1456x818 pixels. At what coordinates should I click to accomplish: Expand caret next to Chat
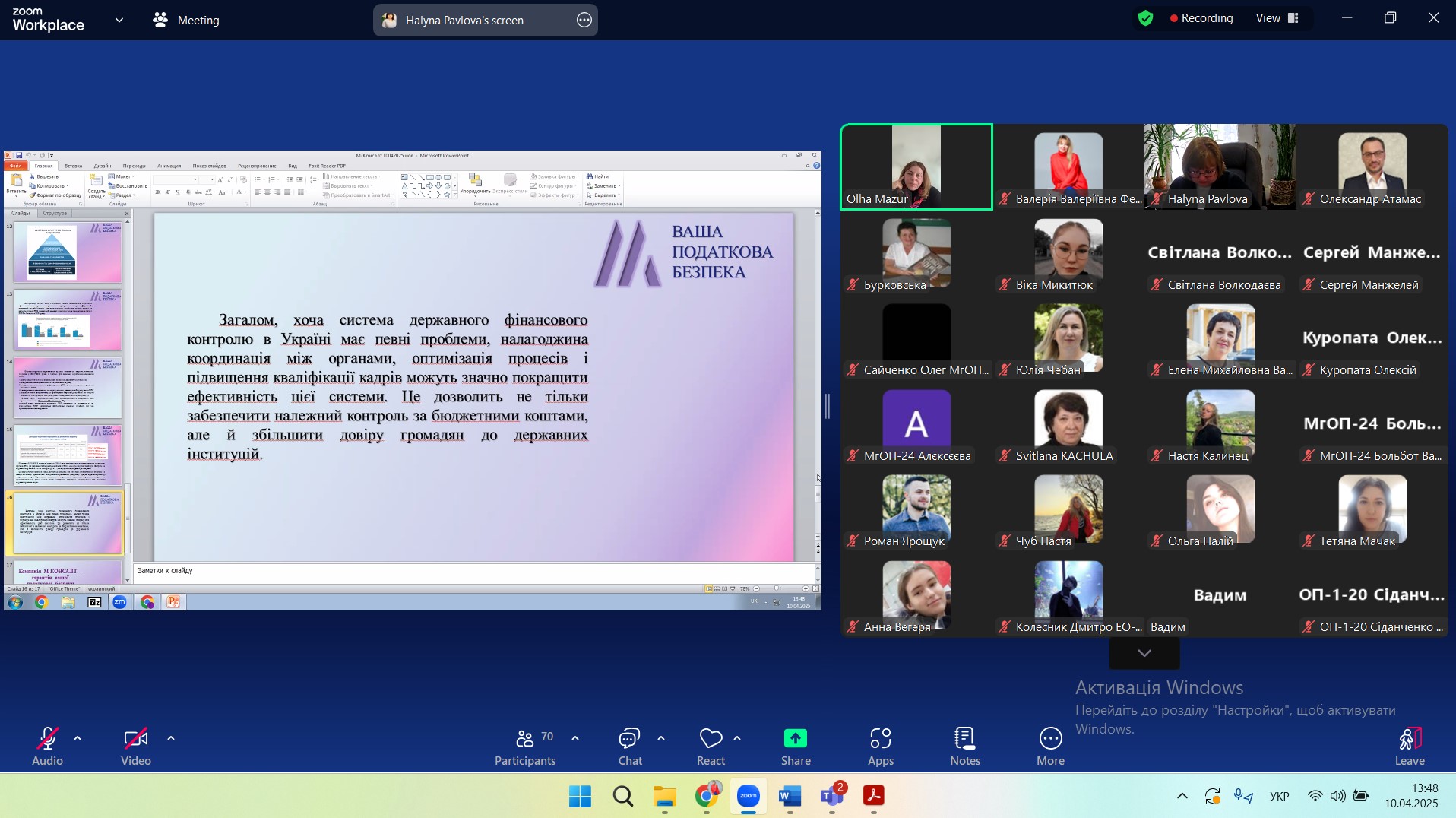tap(661, 738)
